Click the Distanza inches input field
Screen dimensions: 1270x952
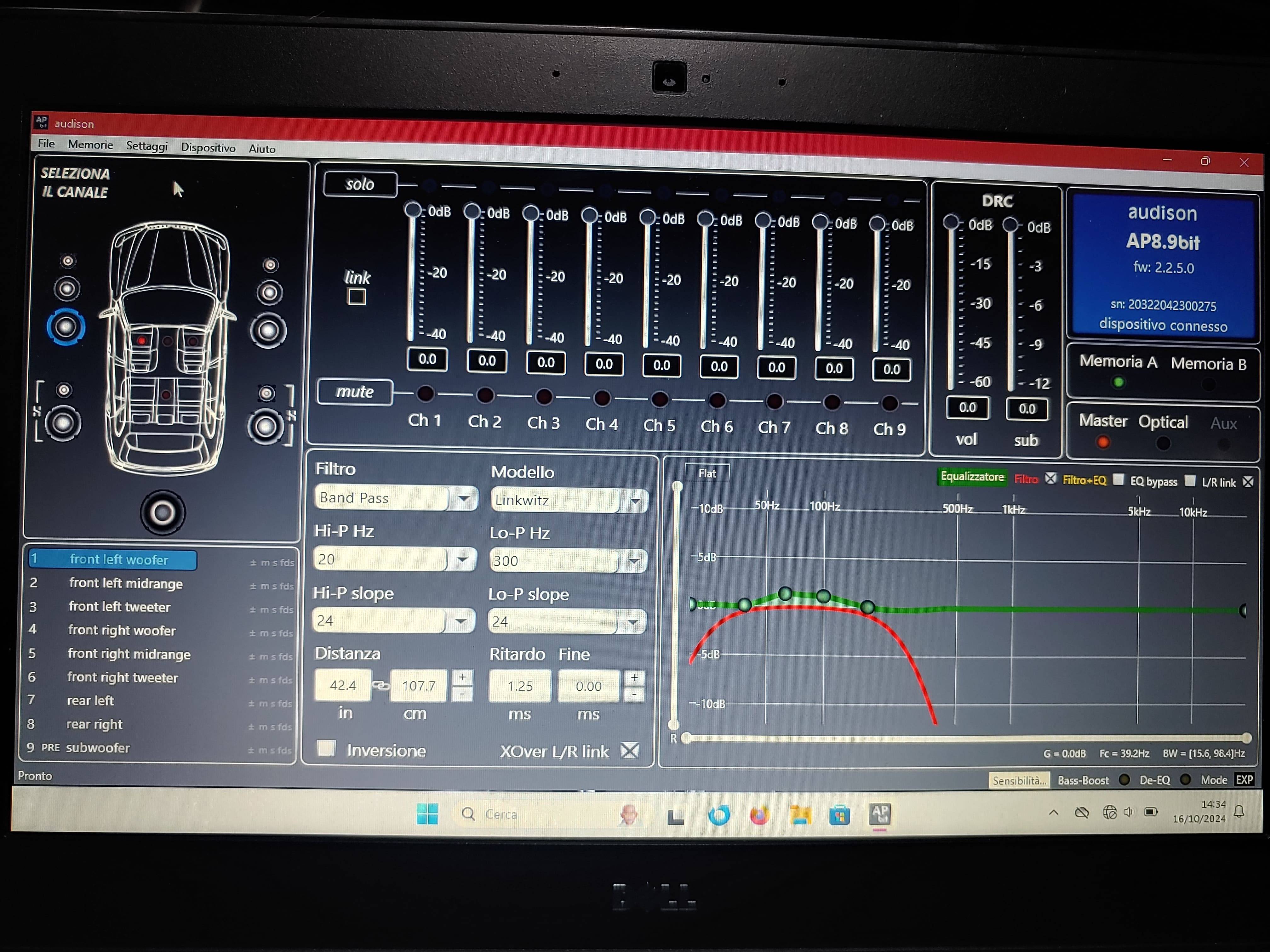click(x=343, y=685)
